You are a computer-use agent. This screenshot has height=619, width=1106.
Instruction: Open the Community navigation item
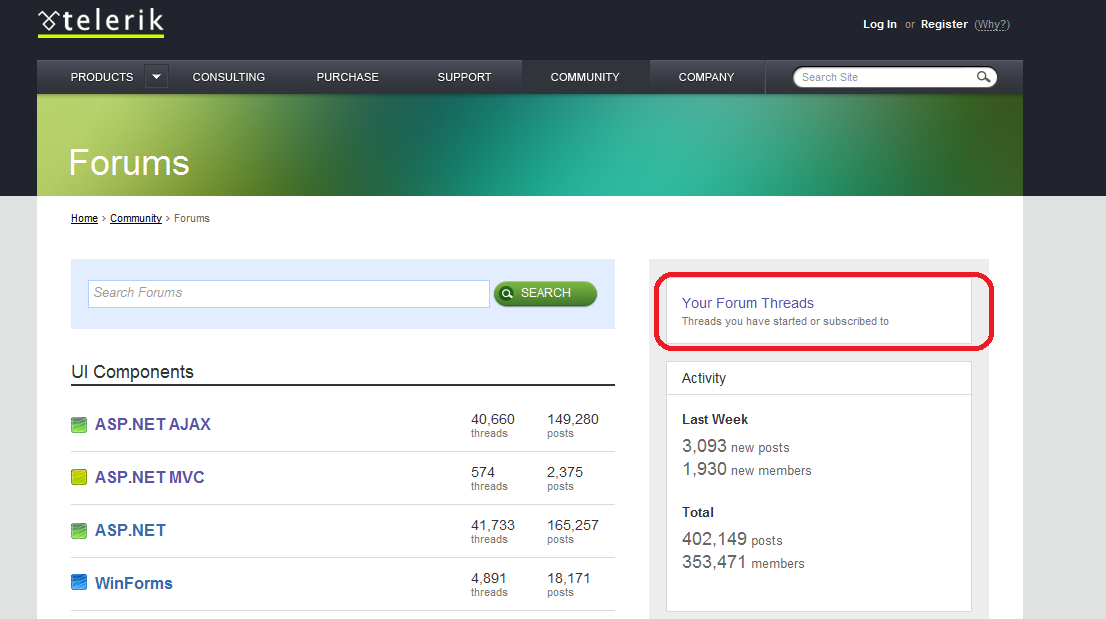585,77
